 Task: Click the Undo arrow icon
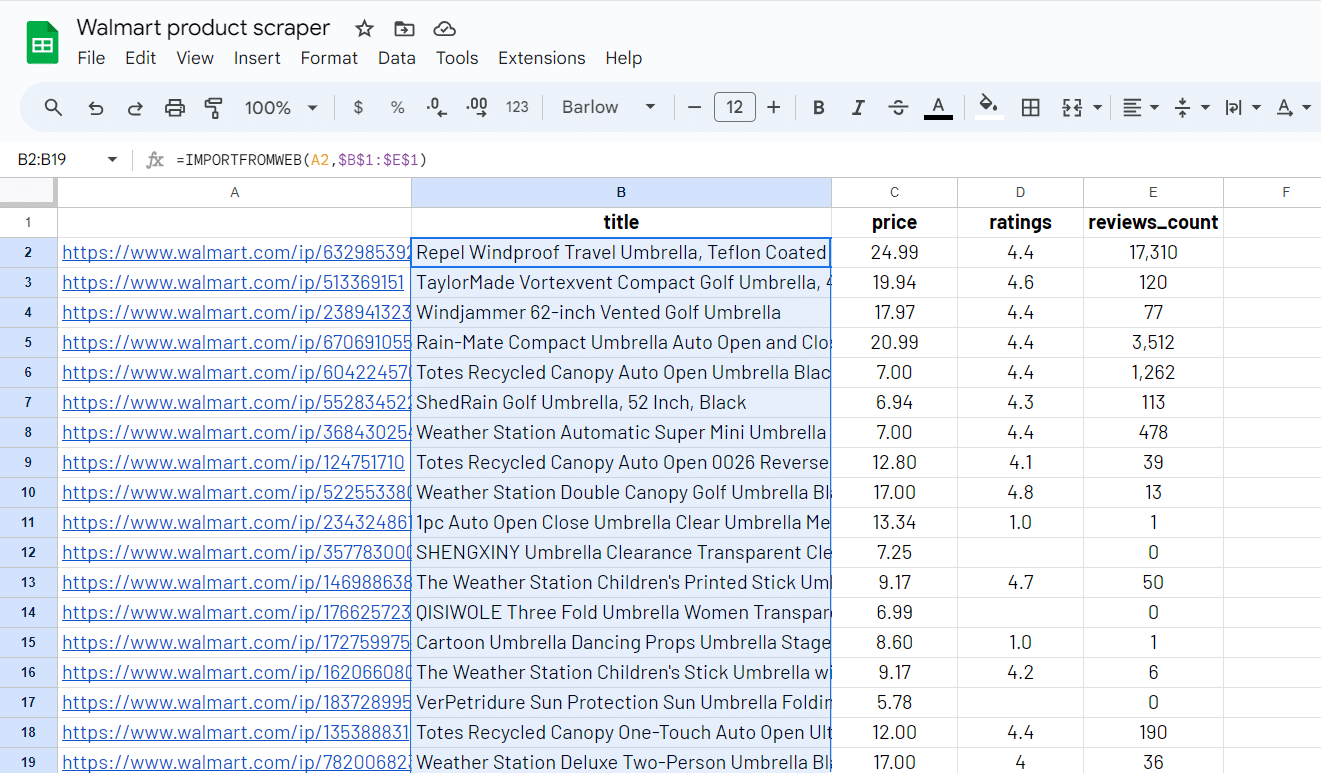click(96, 108)
